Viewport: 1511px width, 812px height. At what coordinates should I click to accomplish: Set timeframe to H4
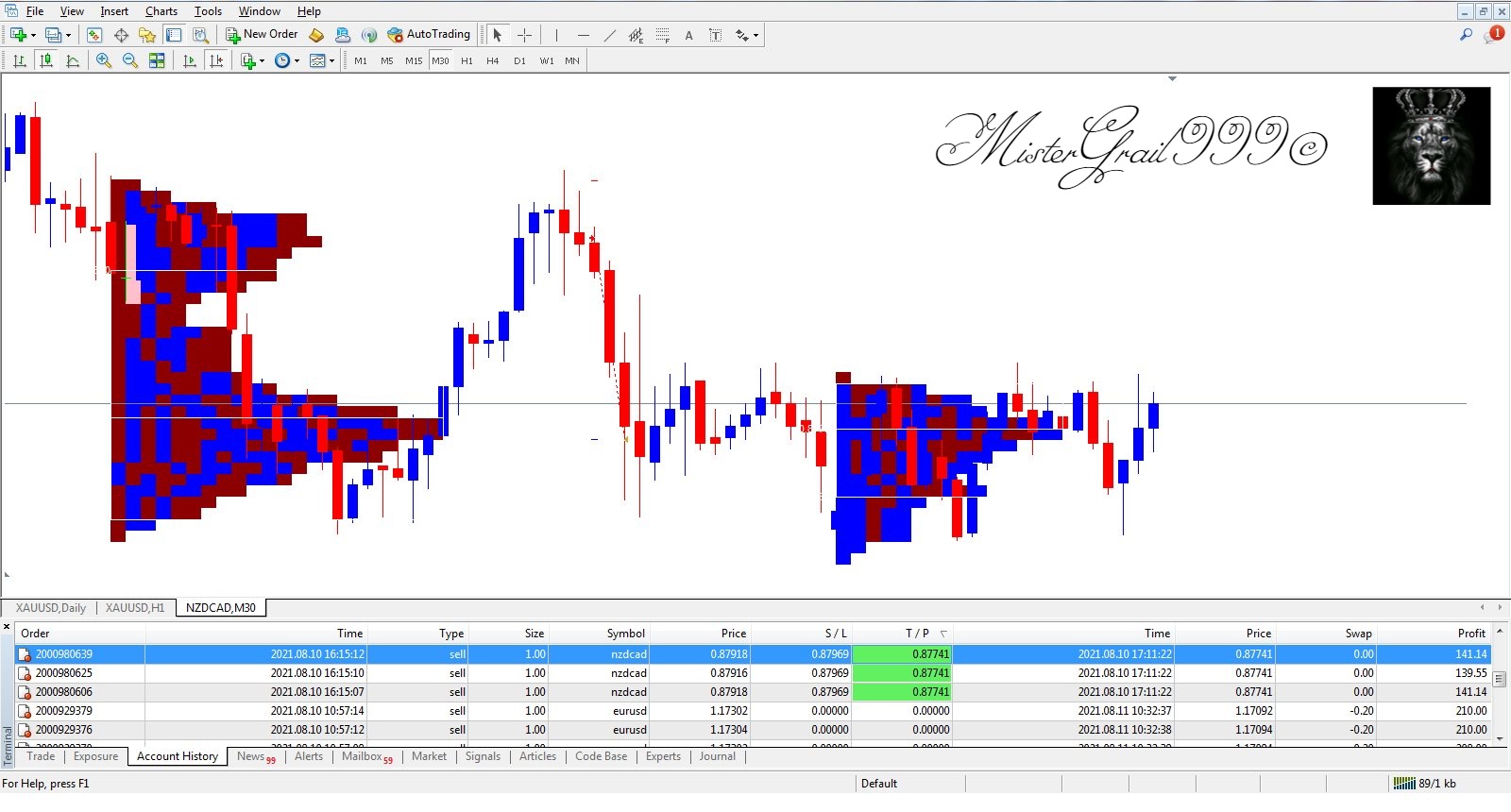click(x=492, y=60)
